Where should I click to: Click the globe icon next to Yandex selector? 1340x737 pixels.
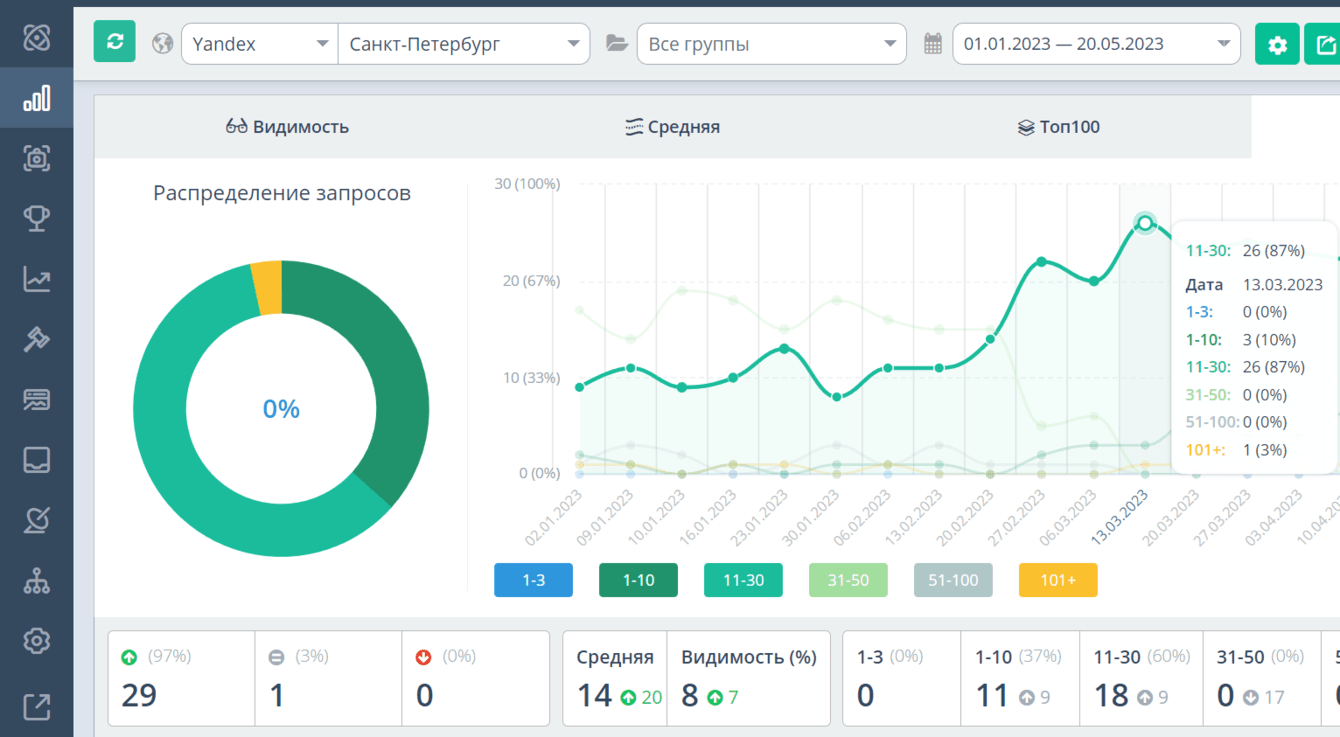(162, 43)
